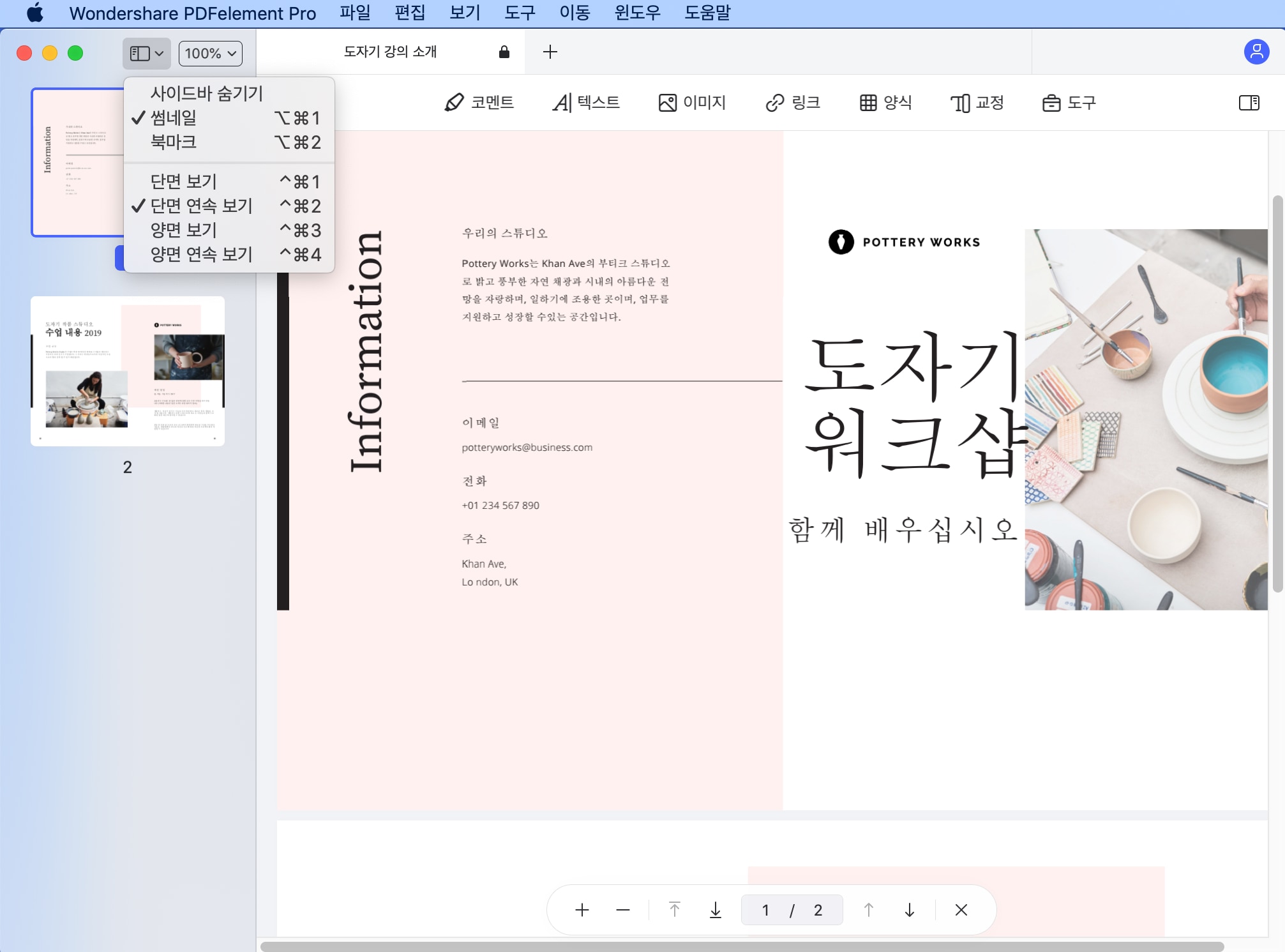Open the Text (텍스트) editing tool
This screenshot has height=952, width=1285.
[x=586, y=103]
